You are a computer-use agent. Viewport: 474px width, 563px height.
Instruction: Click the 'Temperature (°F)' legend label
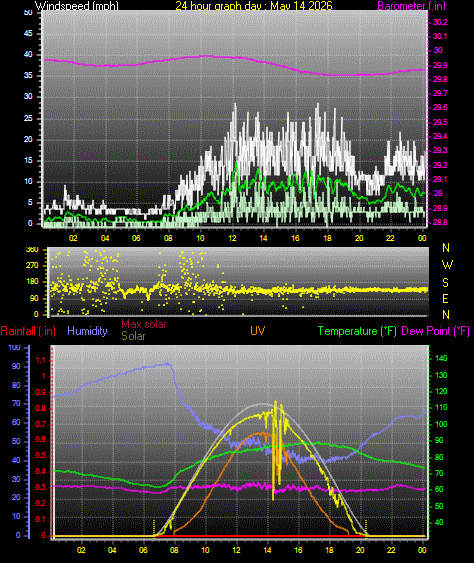pos(357,331)
